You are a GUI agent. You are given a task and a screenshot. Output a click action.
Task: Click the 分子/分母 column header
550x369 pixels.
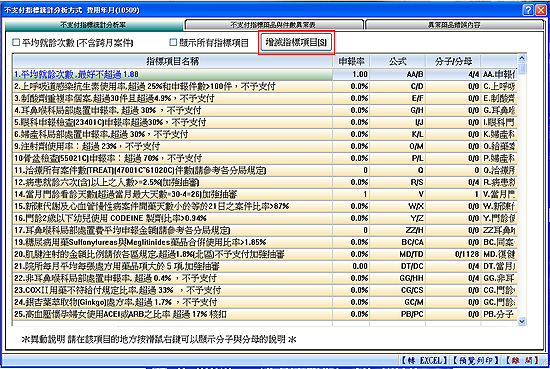[453, 62]
